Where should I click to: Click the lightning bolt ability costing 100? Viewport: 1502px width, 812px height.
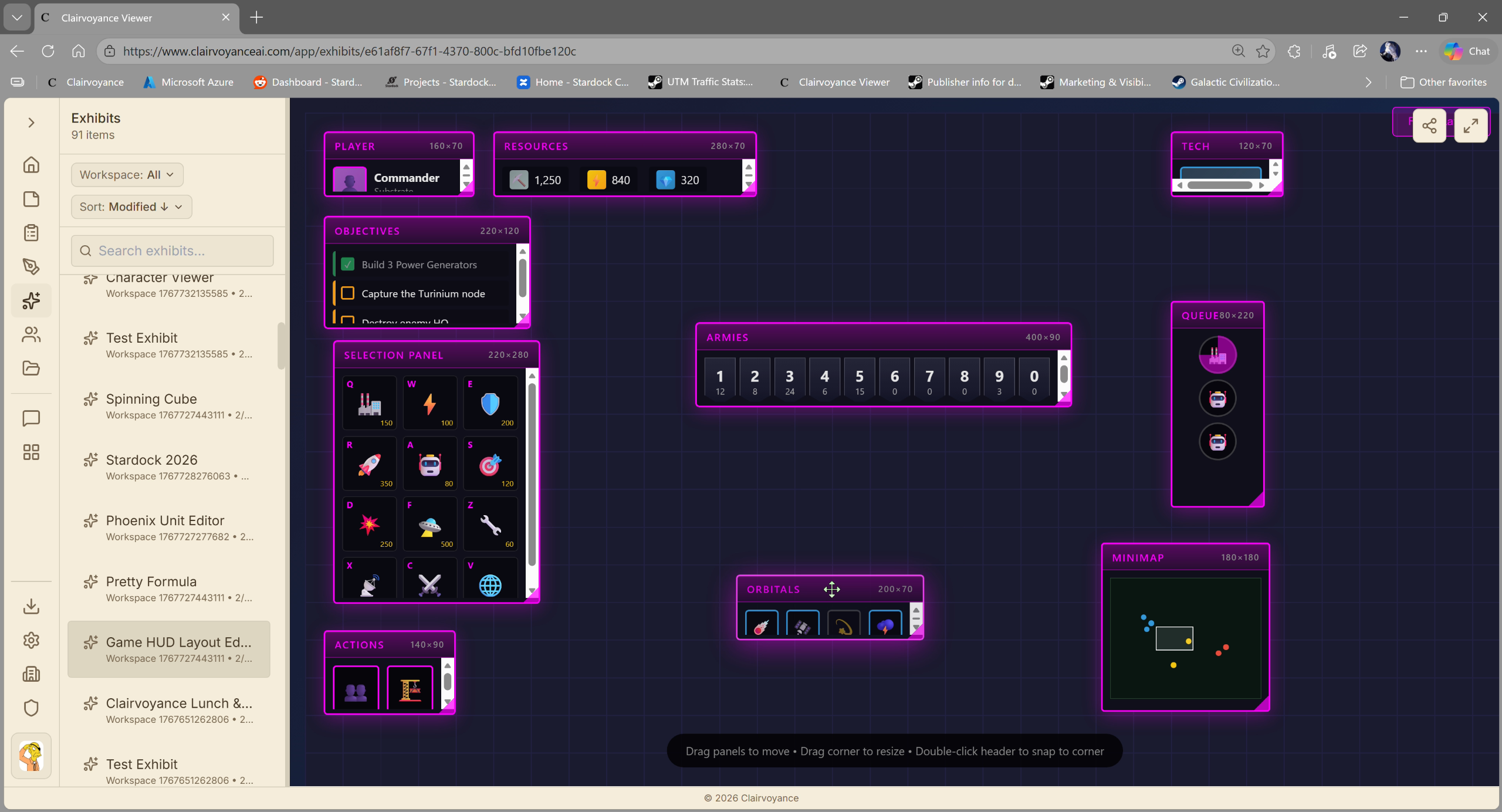click(429, 404)
